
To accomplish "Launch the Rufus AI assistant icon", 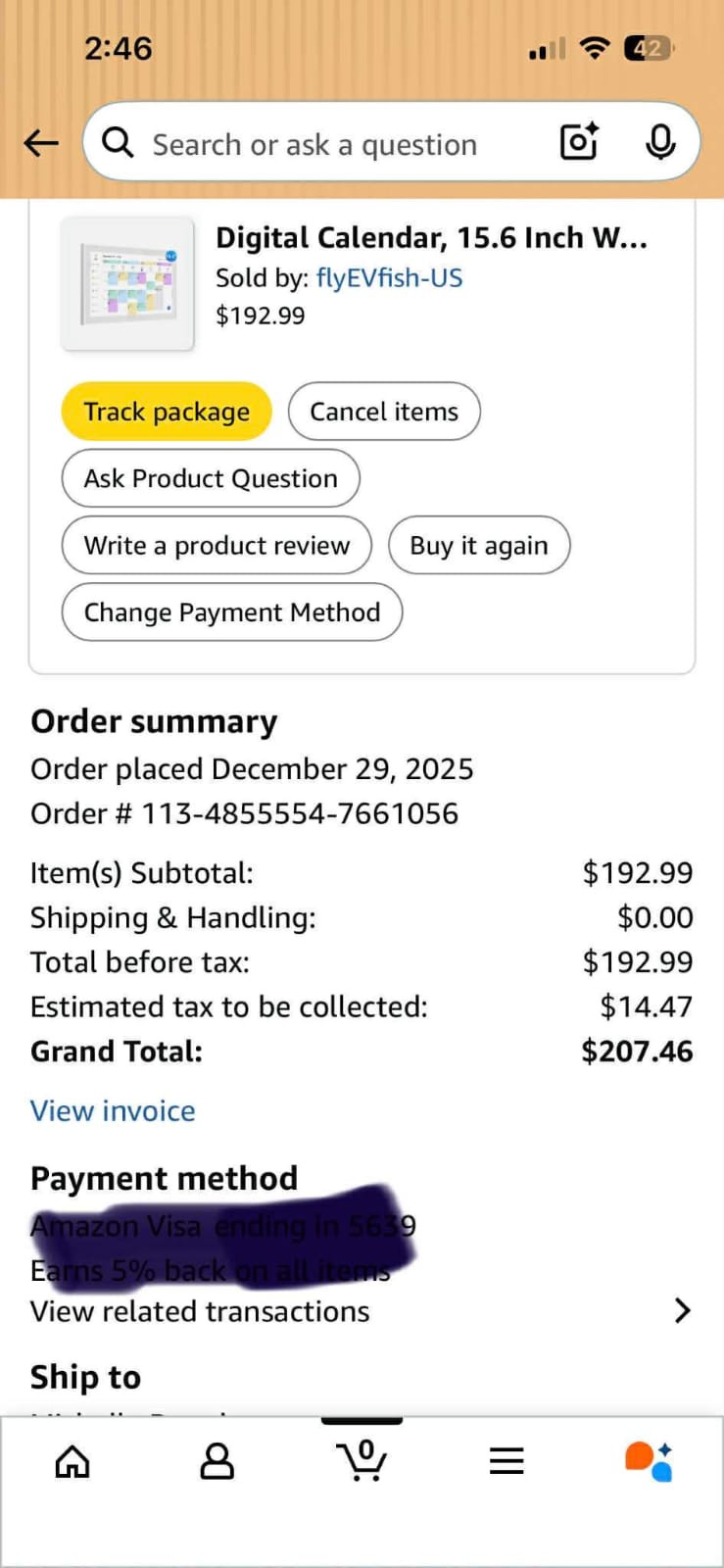I will [649, 1460].
